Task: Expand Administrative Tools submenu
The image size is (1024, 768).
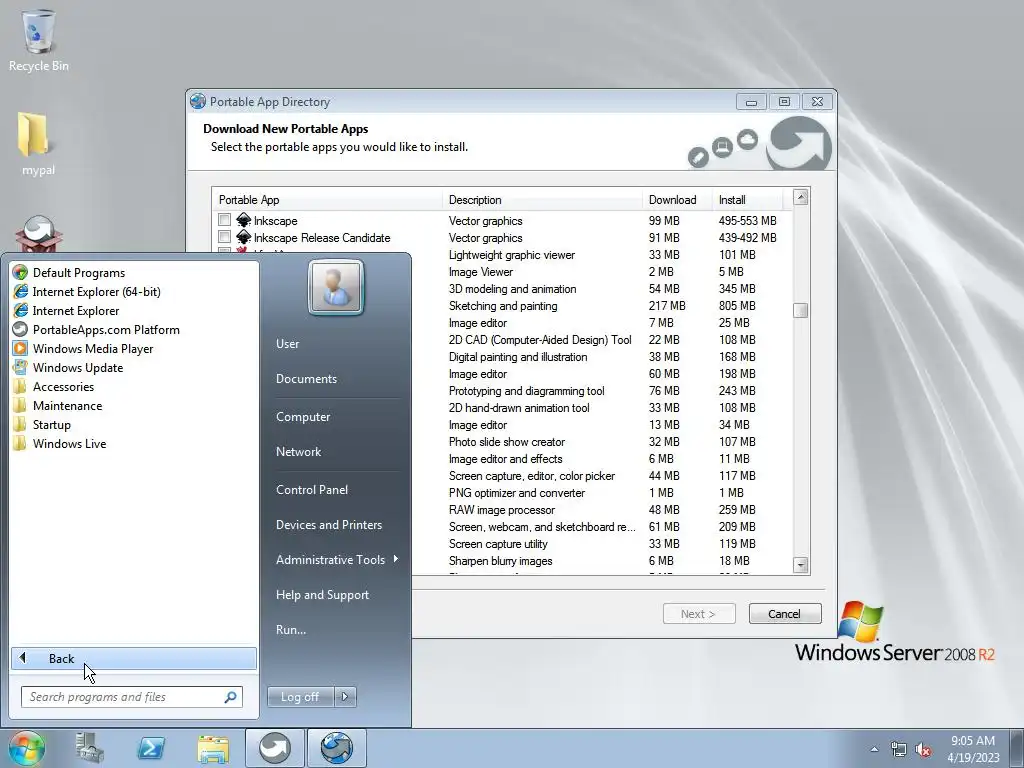Action: click(336, 560)
